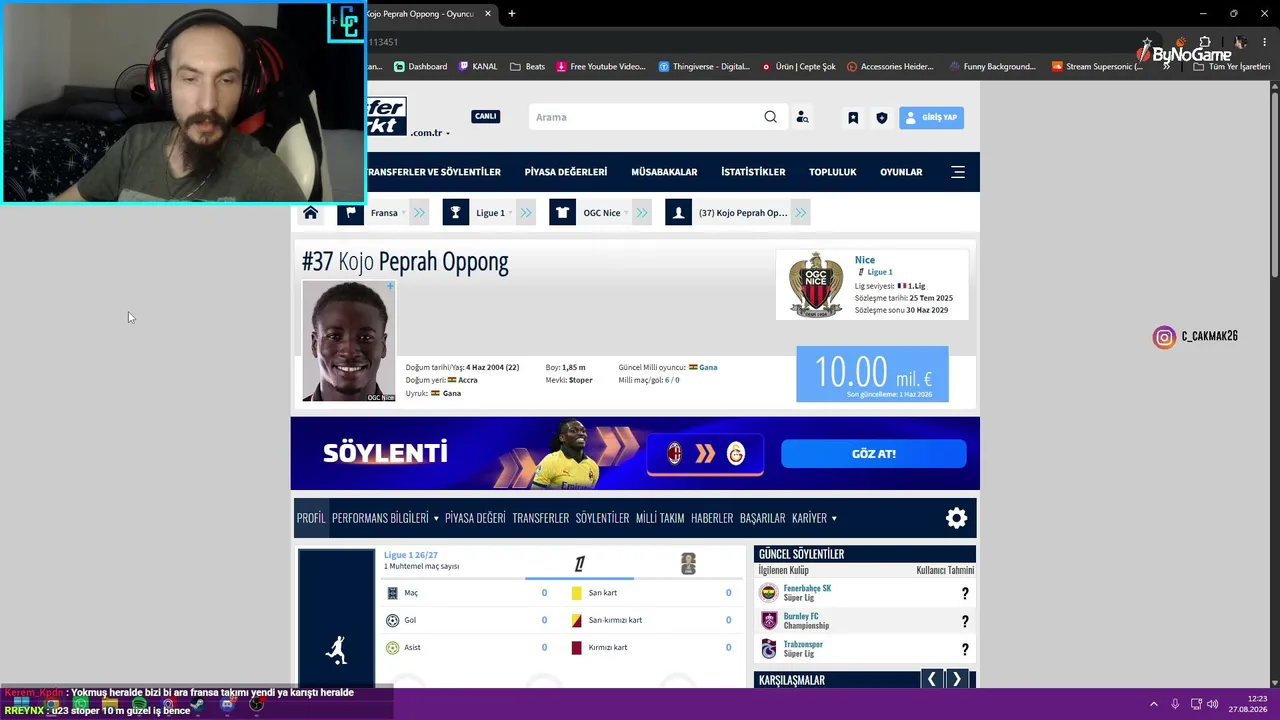Screen dimensions: 1280x720
Task: Click the flag icon in breadcrumb
Action: pos(350,213)
